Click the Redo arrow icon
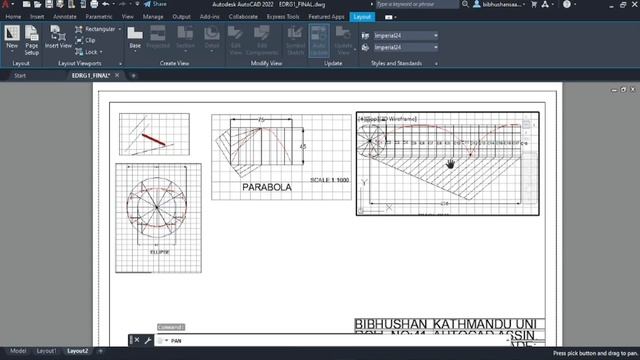Screen dimensions: 640x360 click(x=123, y=4)
